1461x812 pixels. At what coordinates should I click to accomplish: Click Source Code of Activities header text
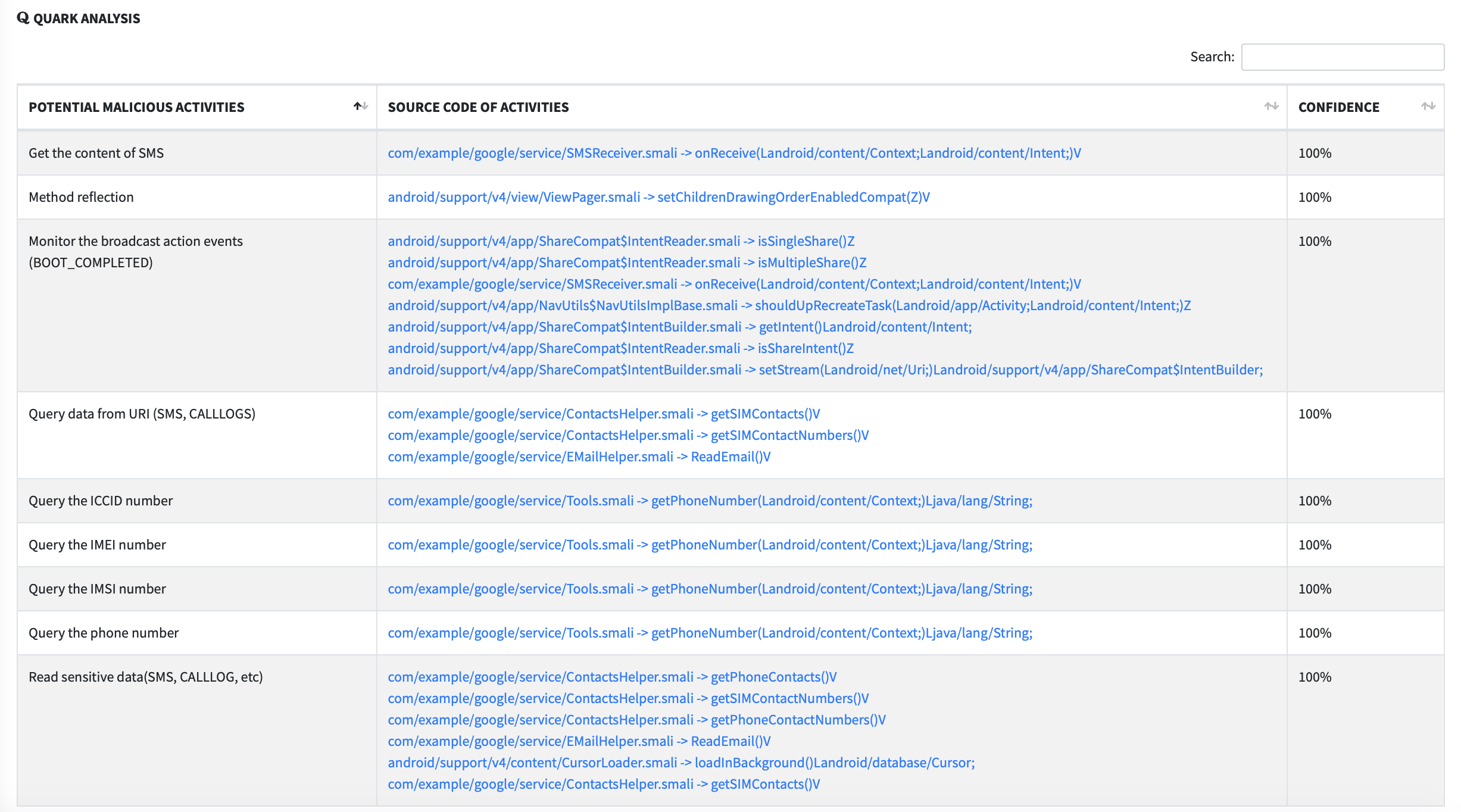click(x=478, y=107)
